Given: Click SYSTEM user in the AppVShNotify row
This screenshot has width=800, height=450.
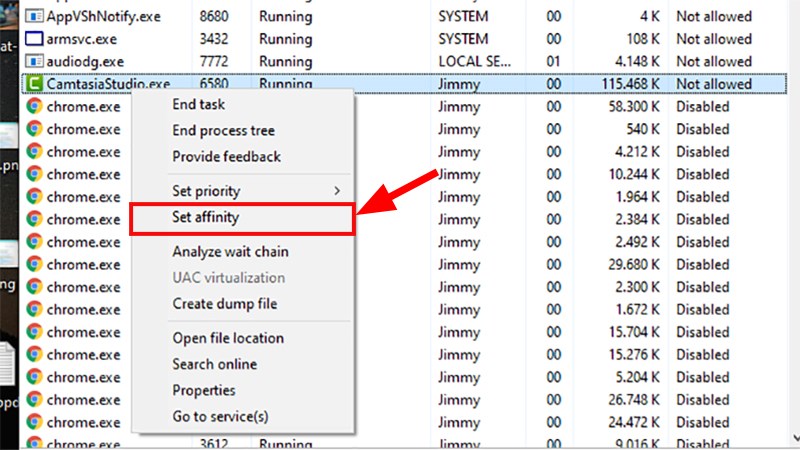Looking at the screenshot, I should coord(463,16).
